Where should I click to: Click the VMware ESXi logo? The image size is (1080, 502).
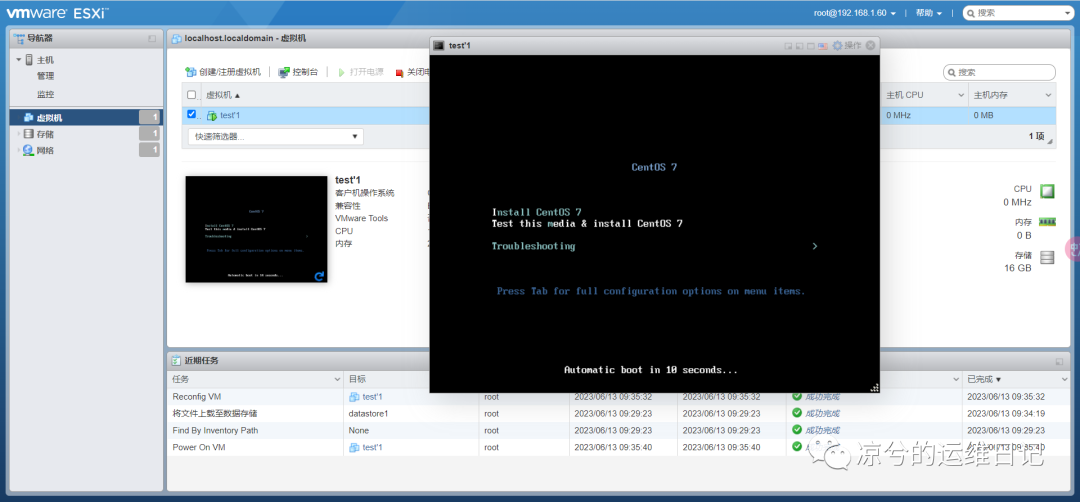click(x=57, y=12)
